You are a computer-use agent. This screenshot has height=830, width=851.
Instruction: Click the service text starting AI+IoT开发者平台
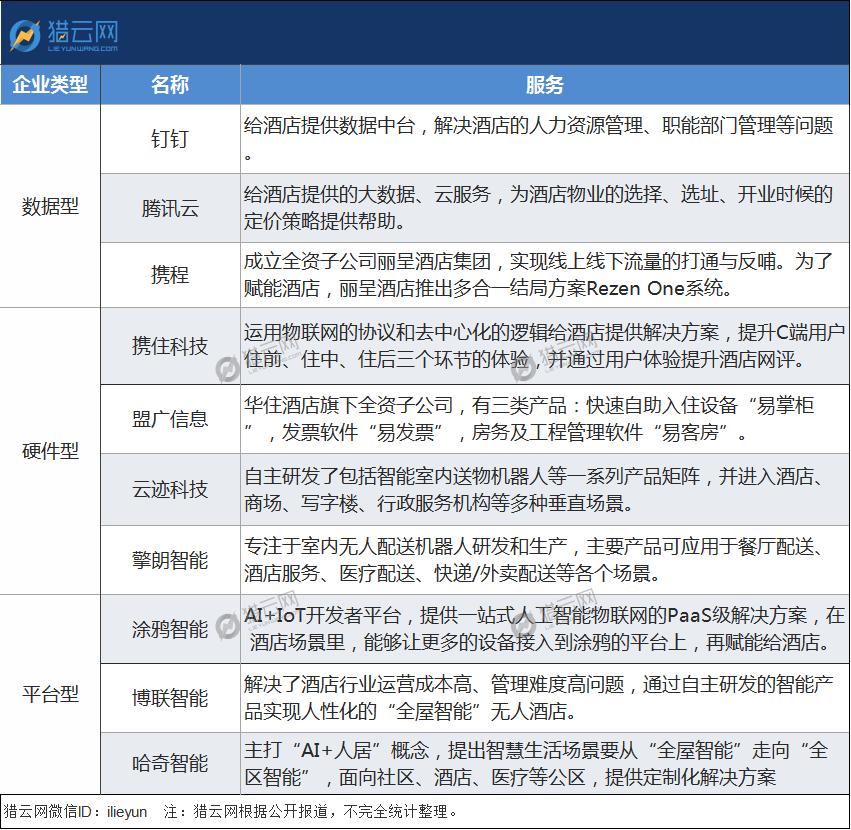544,629
